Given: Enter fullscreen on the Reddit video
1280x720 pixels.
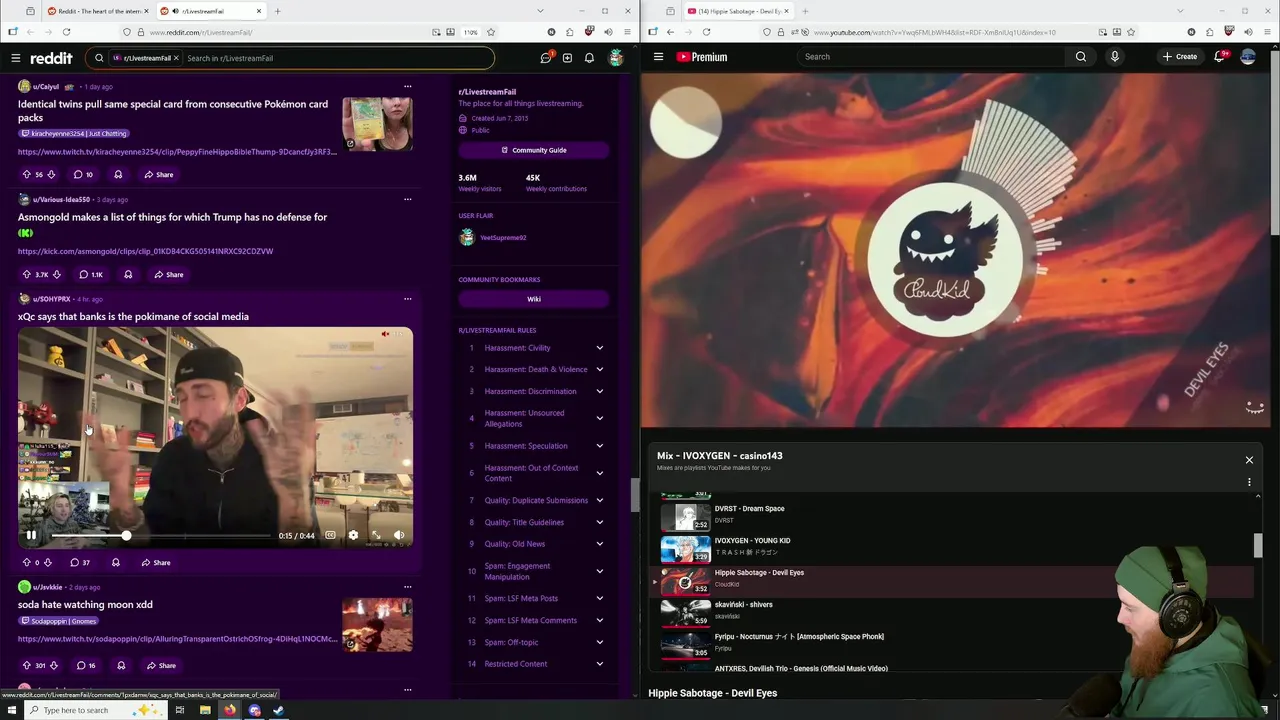Looking at the screenshot, I should tap(376, 535).
